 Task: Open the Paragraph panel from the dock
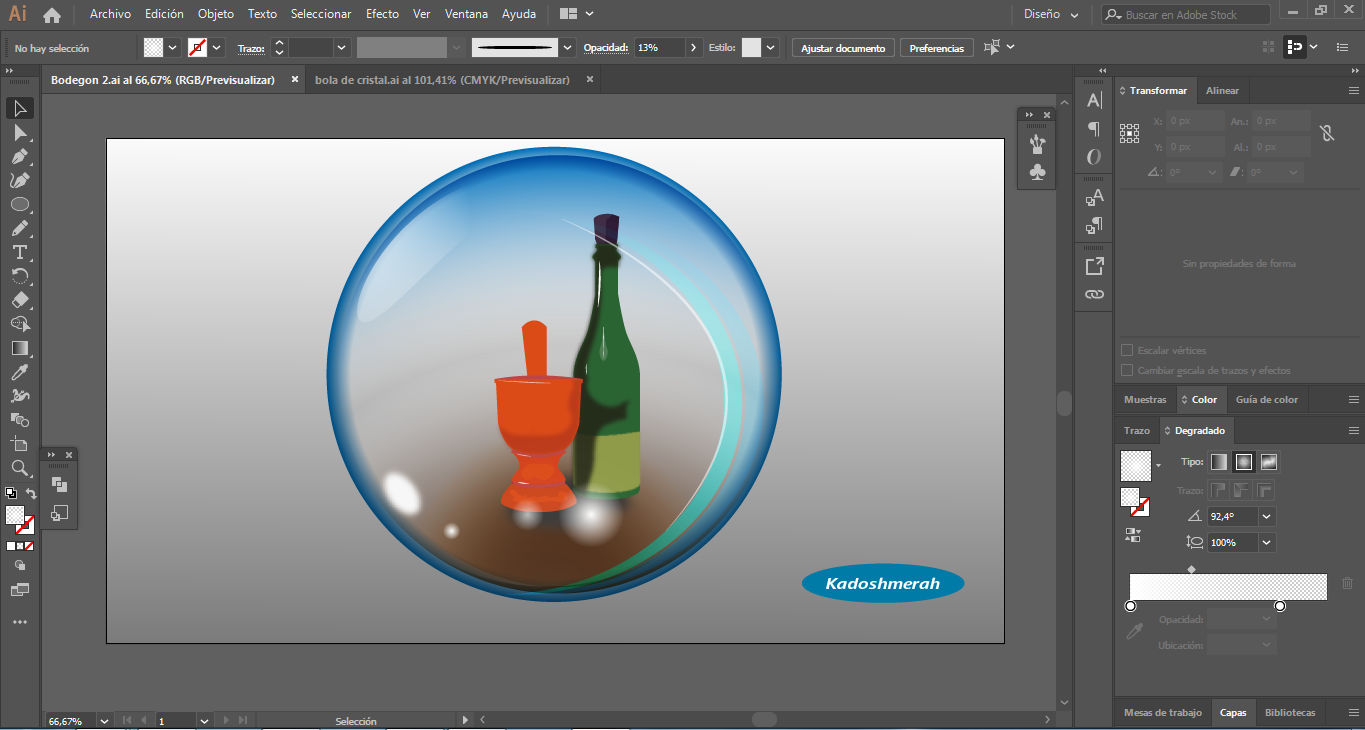point(1094,129)
